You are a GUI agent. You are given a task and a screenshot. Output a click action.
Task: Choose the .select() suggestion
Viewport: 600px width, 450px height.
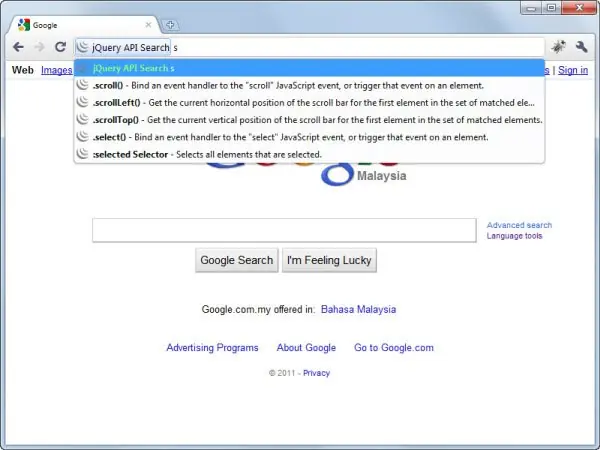point(309,137)
